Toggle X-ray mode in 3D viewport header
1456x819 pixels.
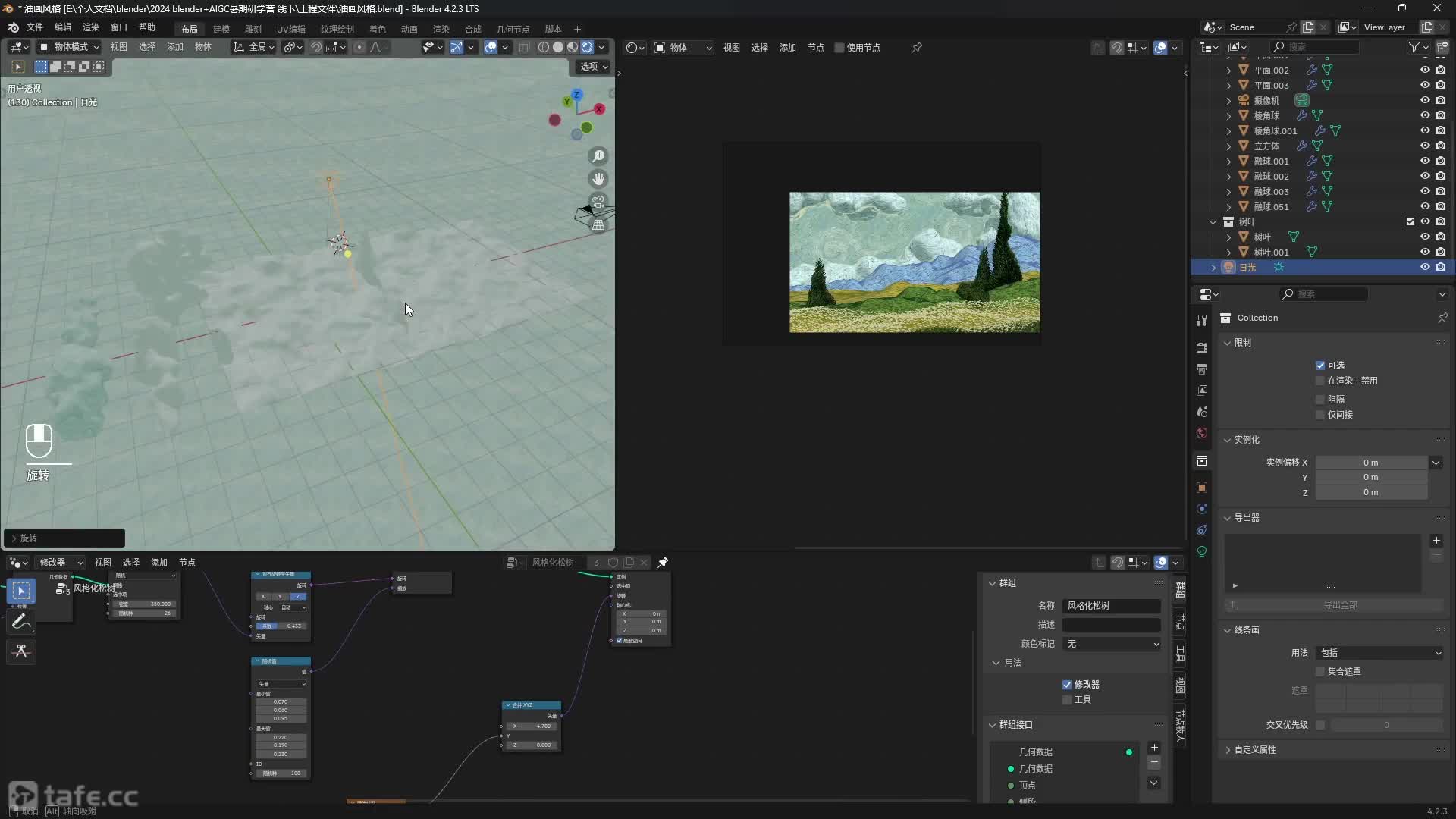click(524, 47)
